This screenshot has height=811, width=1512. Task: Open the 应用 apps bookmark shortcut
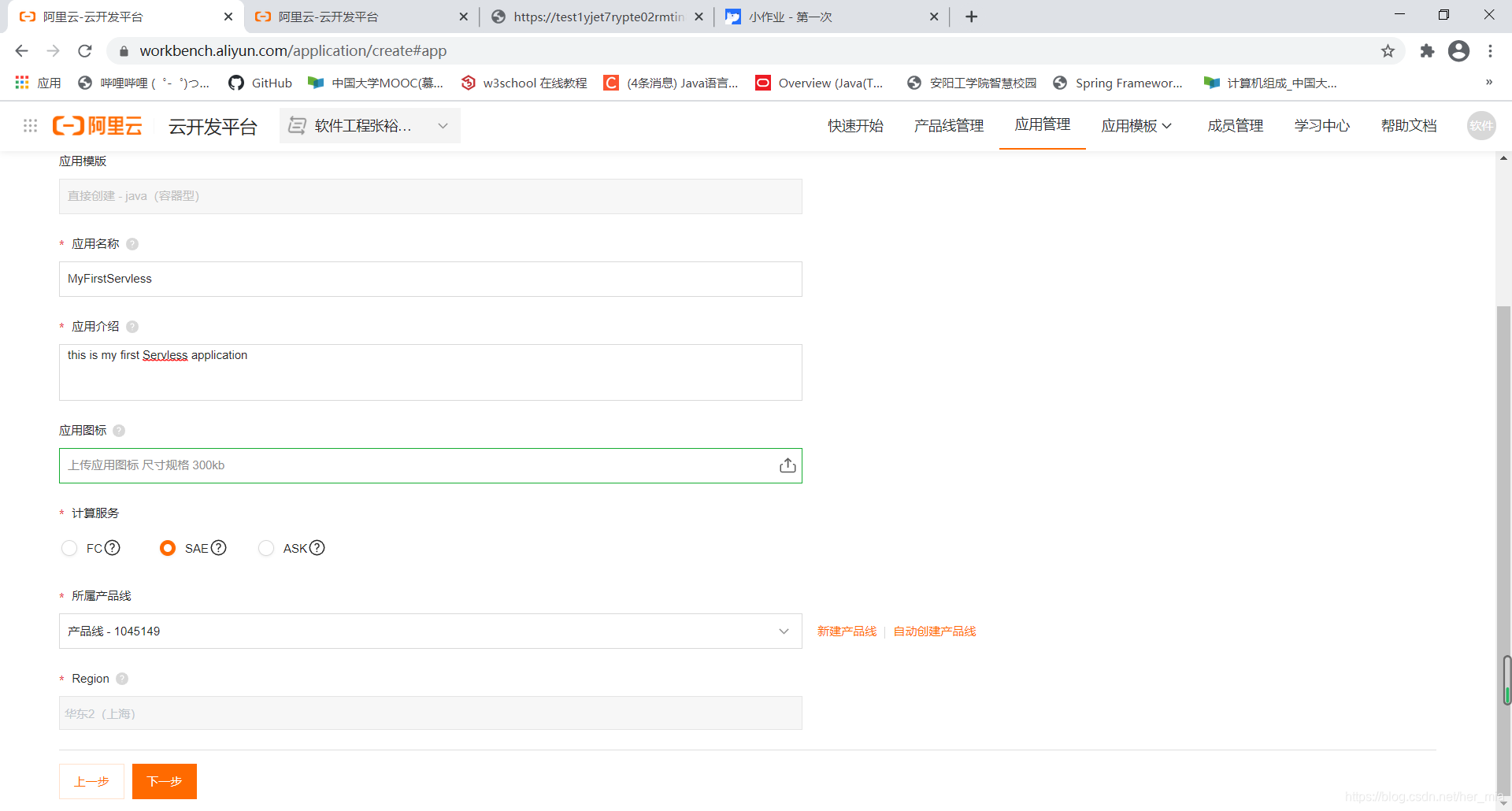(x=38, y=83)
